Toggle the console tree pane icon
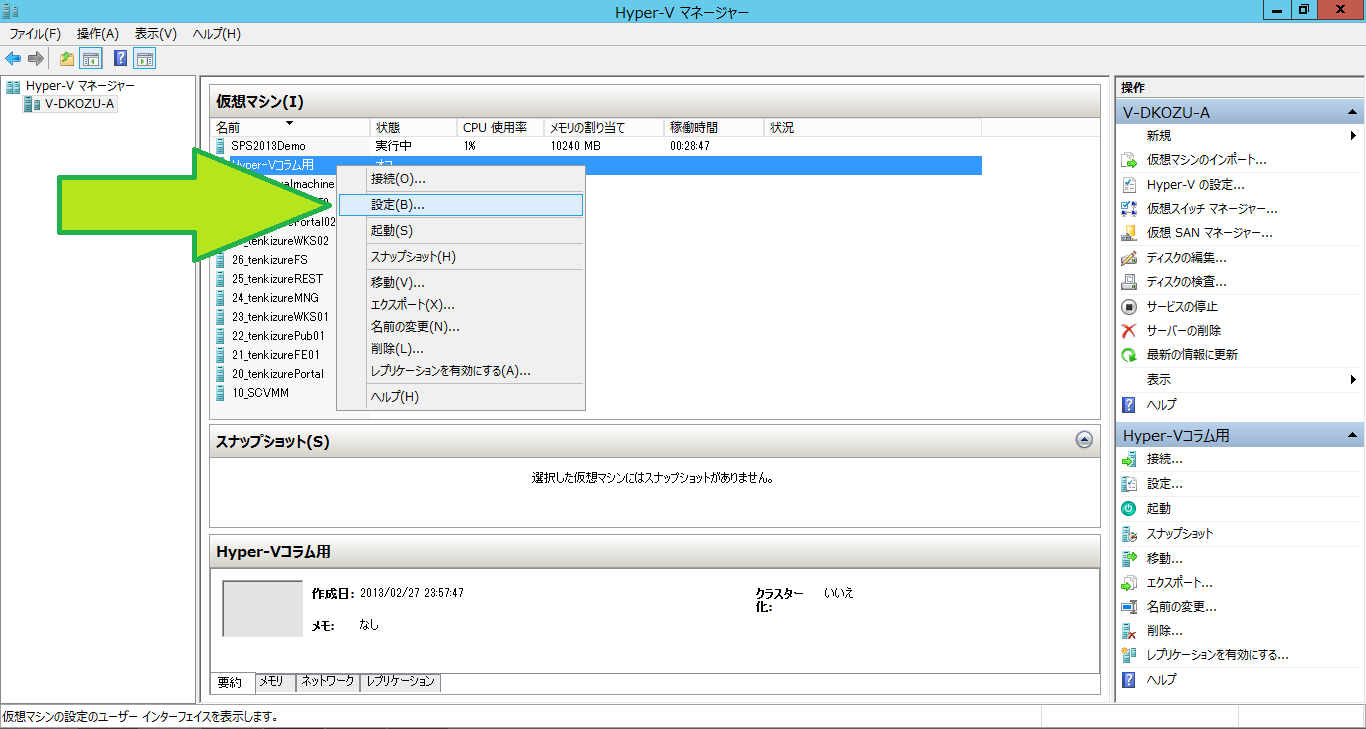The image size is (1366, 729). (x=91, y=59)
